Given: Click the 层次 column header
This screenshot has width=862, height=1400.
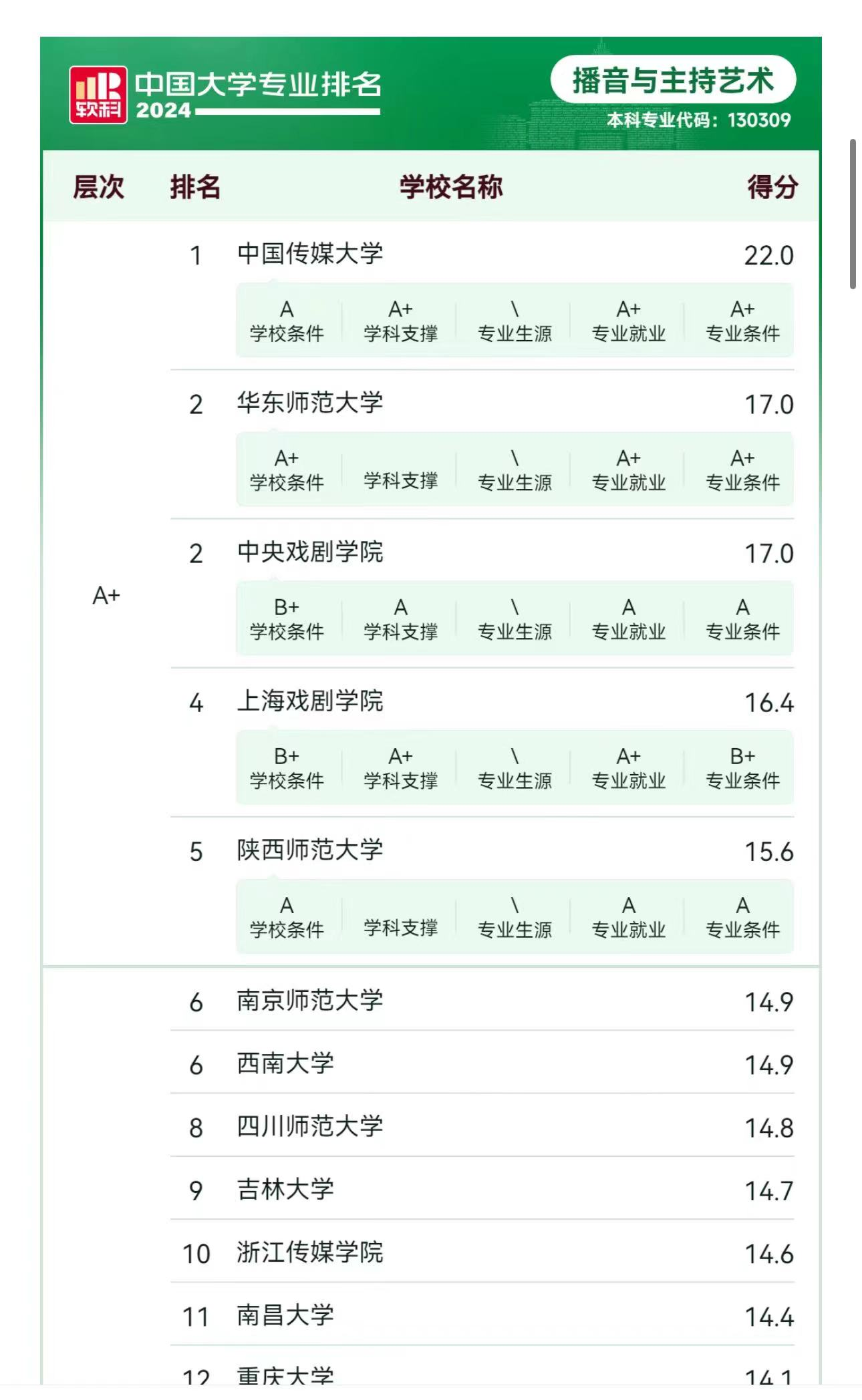Looking at the screenshot, I should (98, 187).
